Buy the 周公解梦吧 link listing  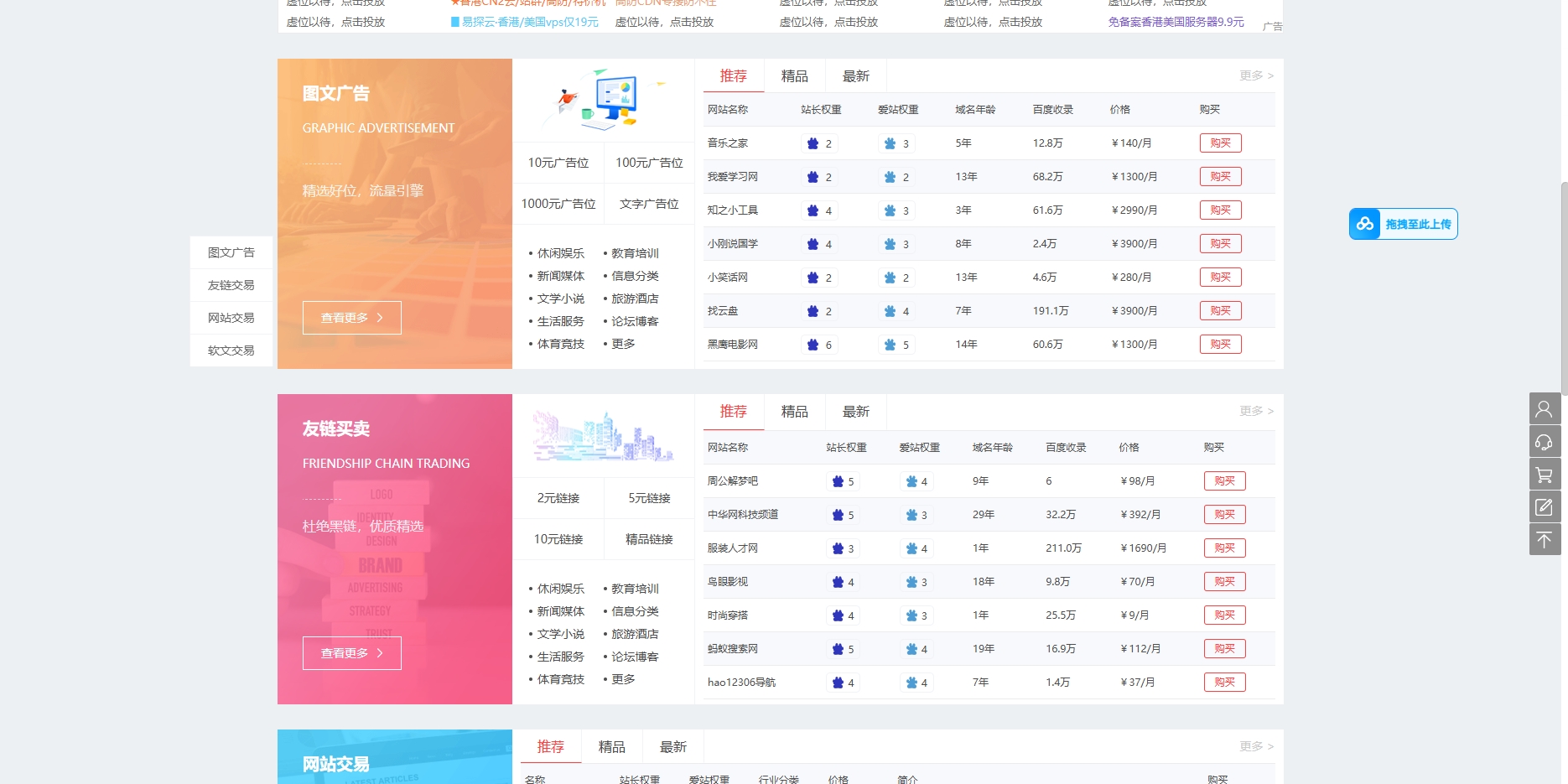click(x=1224, y=481)
